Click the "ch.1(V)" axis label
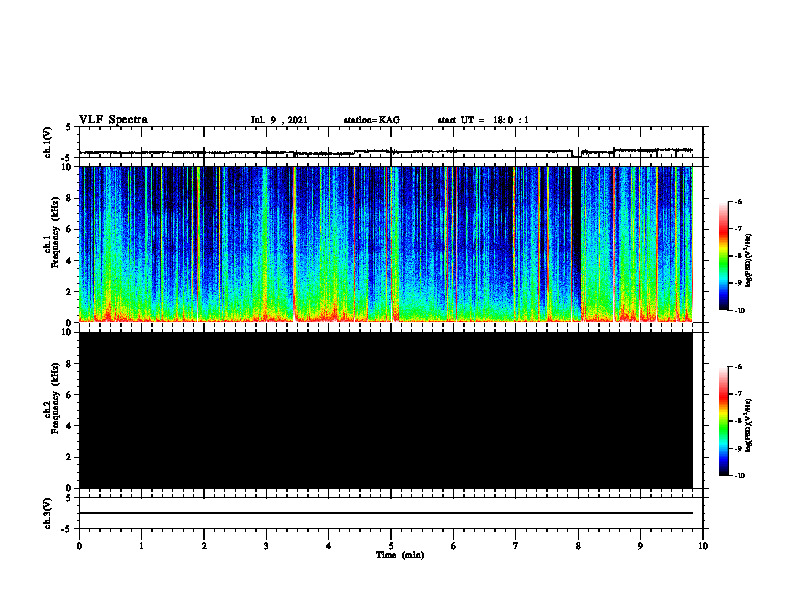792x612 pixels. [x=47, y=142]
